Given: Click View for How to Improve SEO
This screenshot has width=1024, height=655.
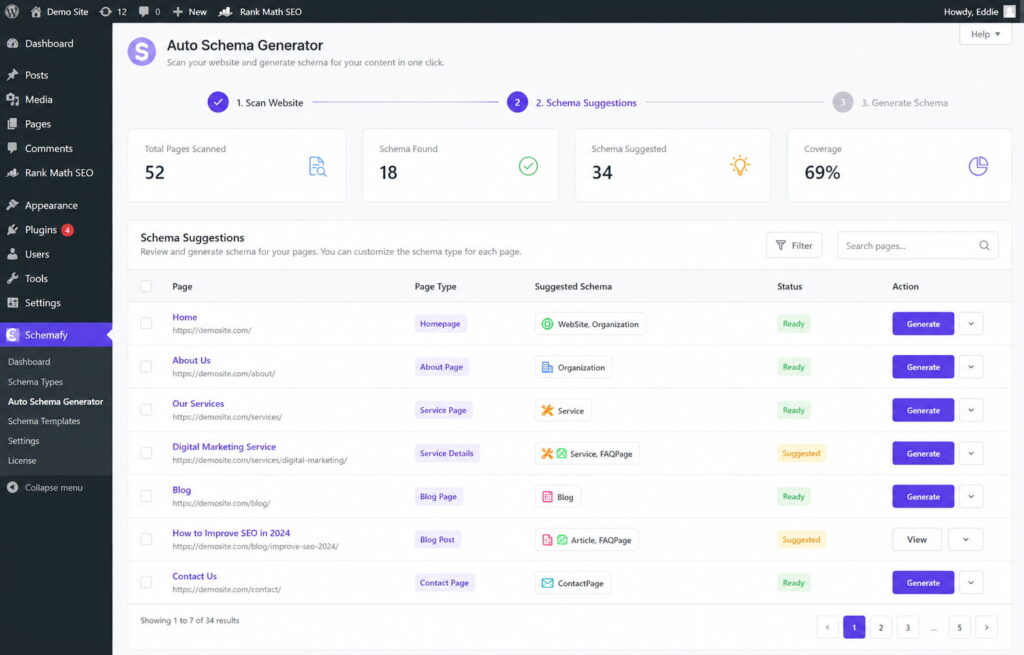Looking at the screenshot, I should 917,539.
